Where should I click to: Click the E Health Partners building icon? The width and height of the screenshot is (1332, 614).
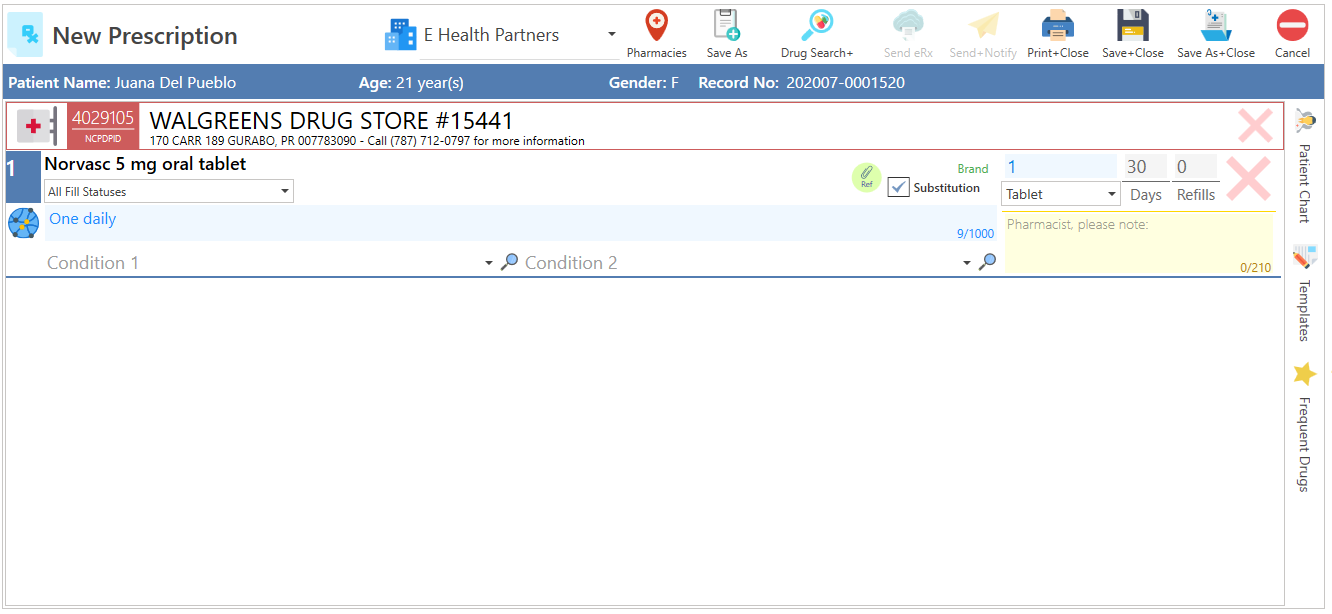pyautogui.click(x=400, y=35)
